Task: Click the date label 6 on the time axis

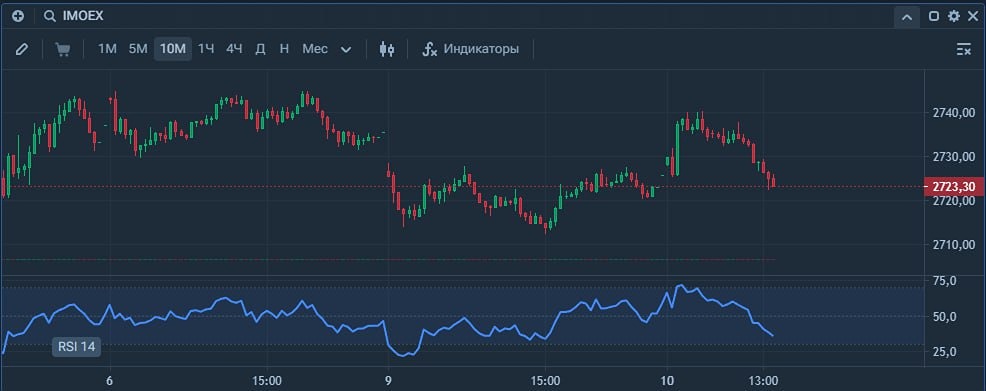Action: (109, 381)
